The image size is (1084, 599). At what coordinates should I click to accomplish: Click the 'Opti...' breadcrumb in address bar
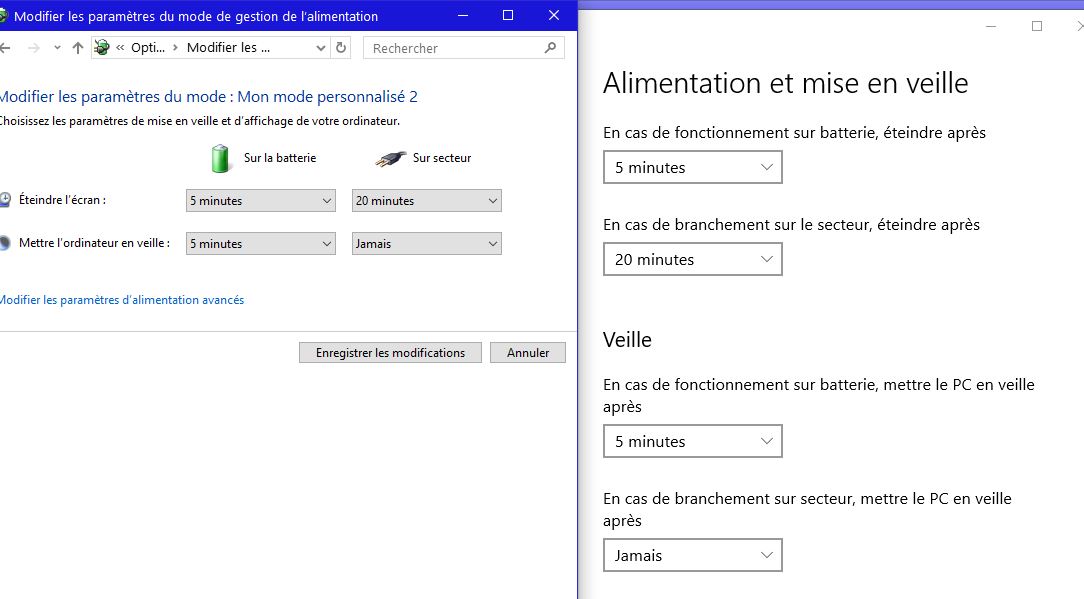(x=148, y=48)
